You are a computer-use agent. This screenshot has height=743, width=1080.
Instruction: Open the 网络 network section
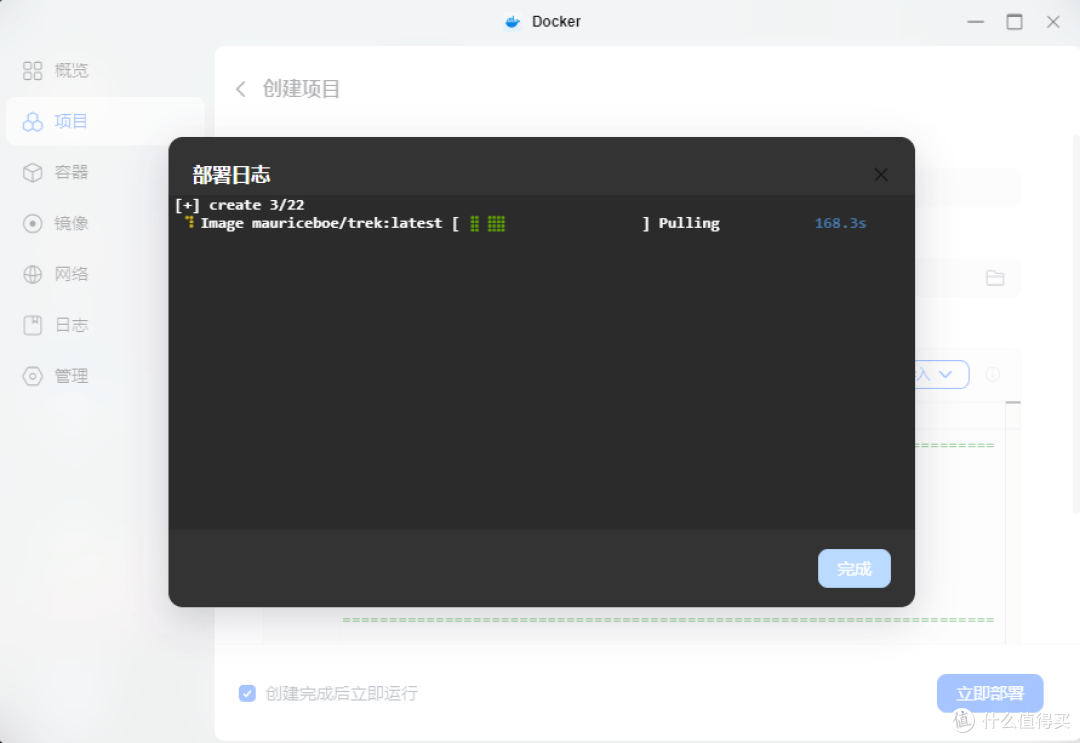[105, 274]
